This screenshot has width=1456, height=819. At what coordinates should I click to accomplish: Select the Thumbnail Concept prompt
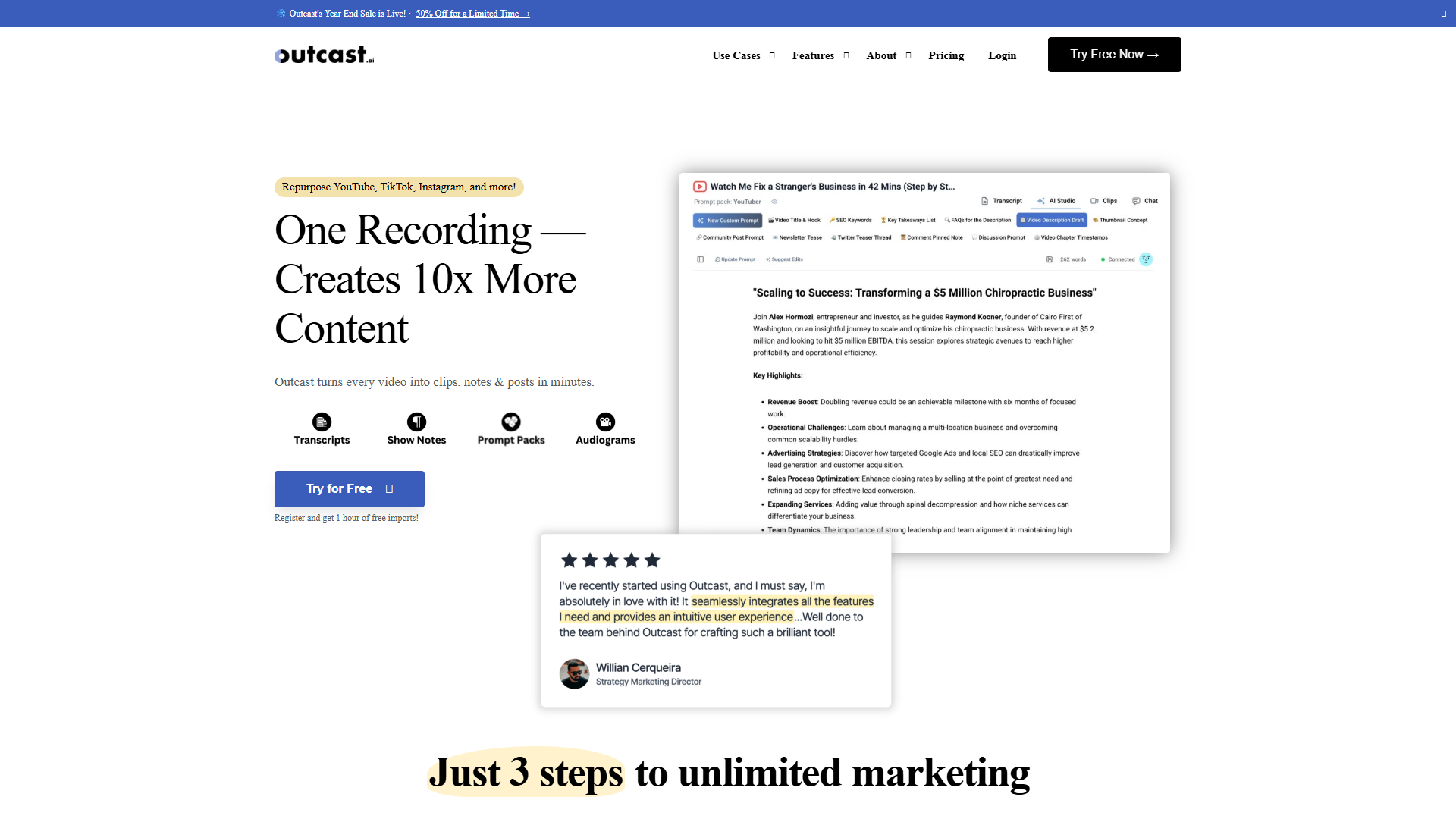click(1120, 221)
